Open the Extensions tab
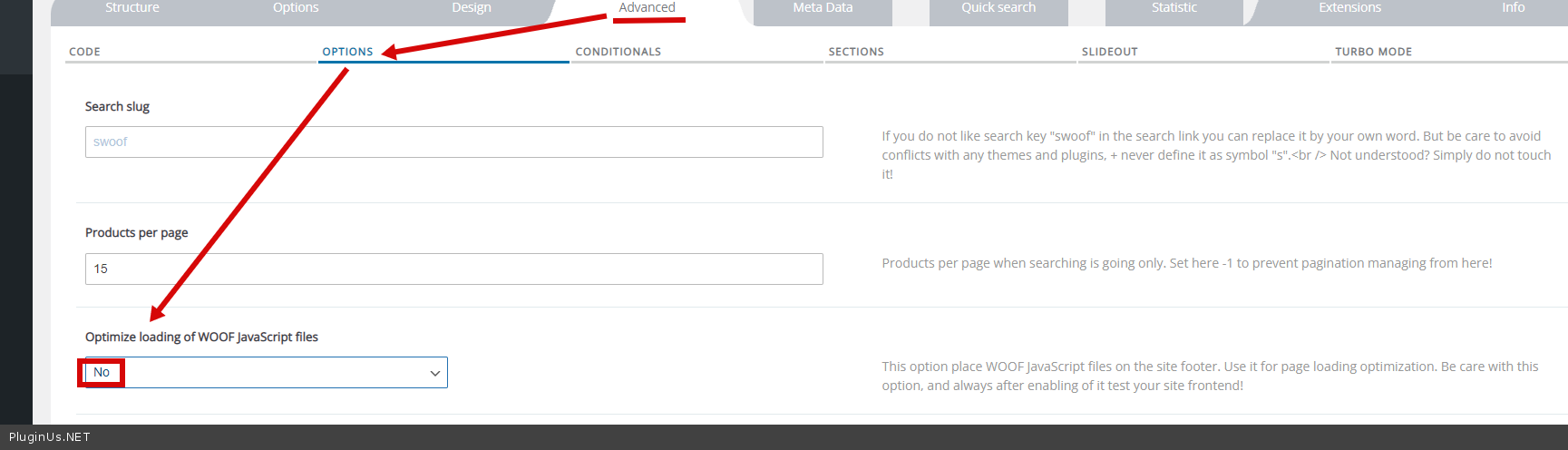 (1349, 8)
